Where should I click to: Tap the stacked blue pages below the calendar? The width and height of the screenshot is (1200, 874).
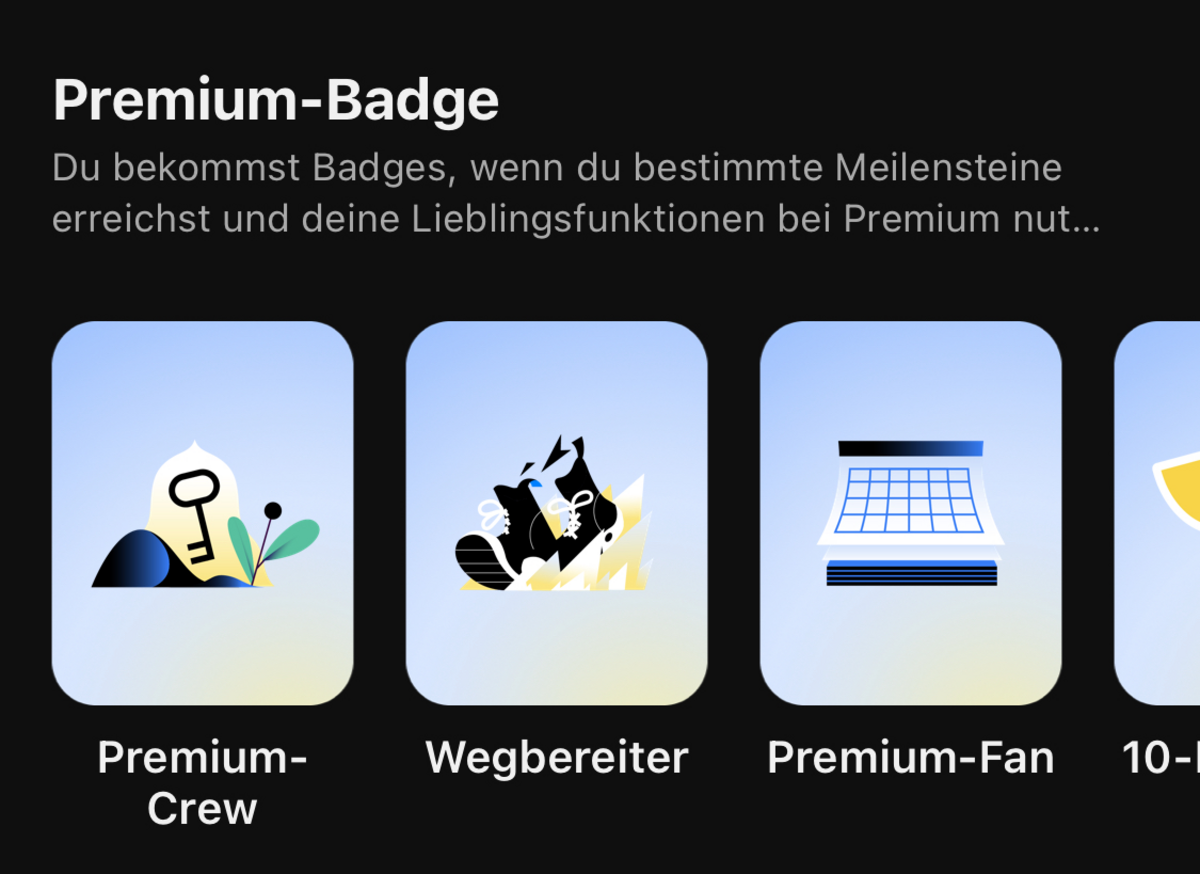pos(911,573)
